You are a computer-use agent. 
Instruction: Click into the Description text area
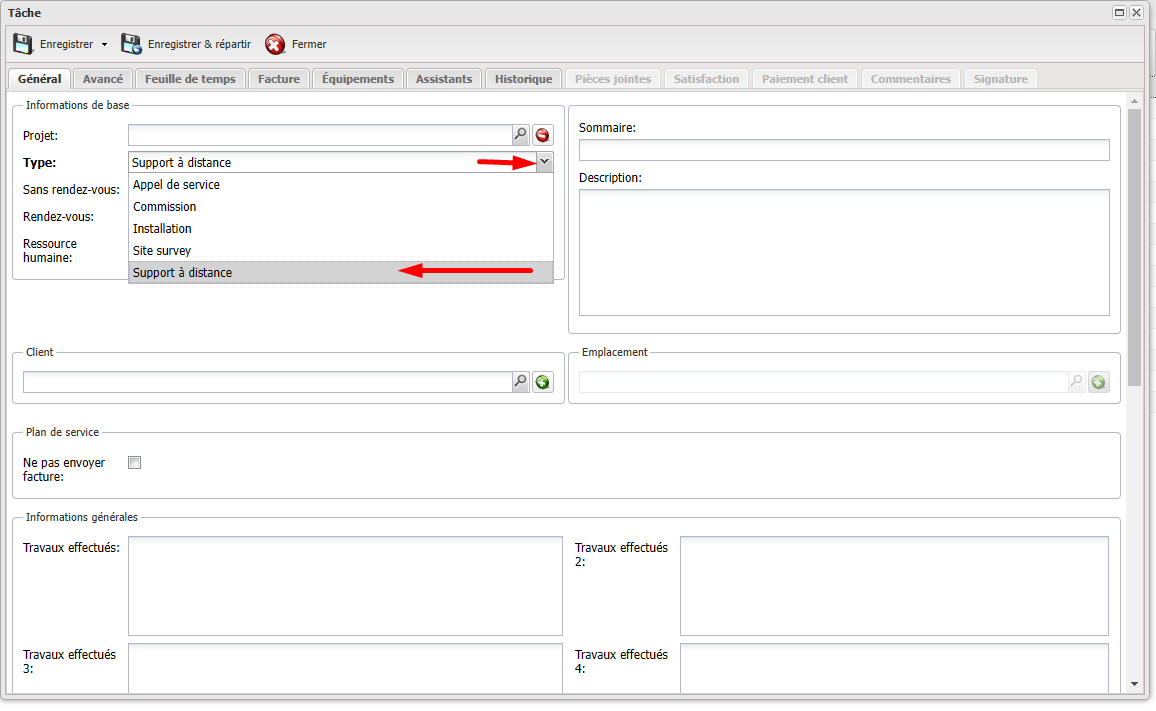click(844, 252)
